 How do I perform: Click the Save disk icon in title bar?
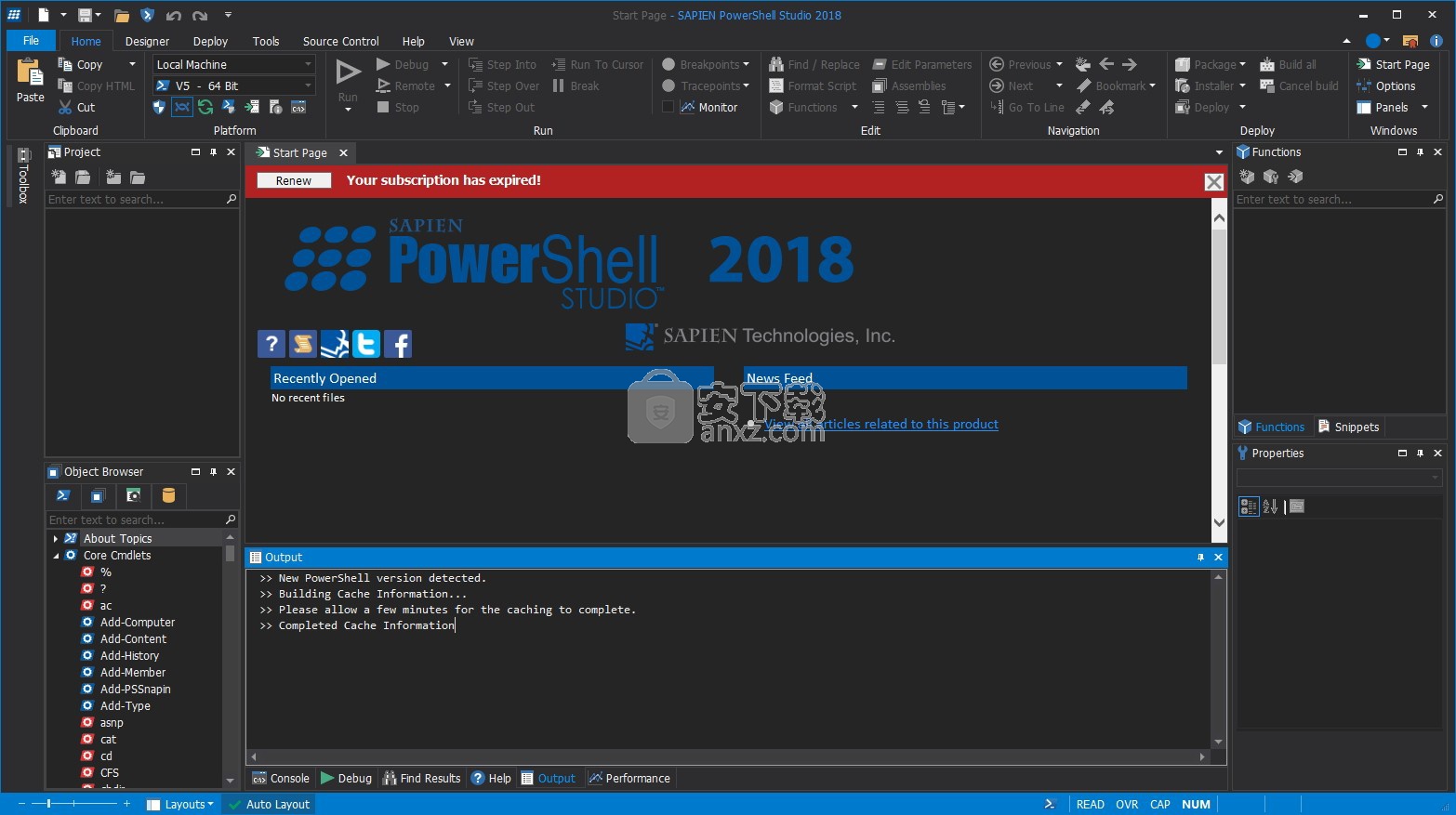click(85, 15)
